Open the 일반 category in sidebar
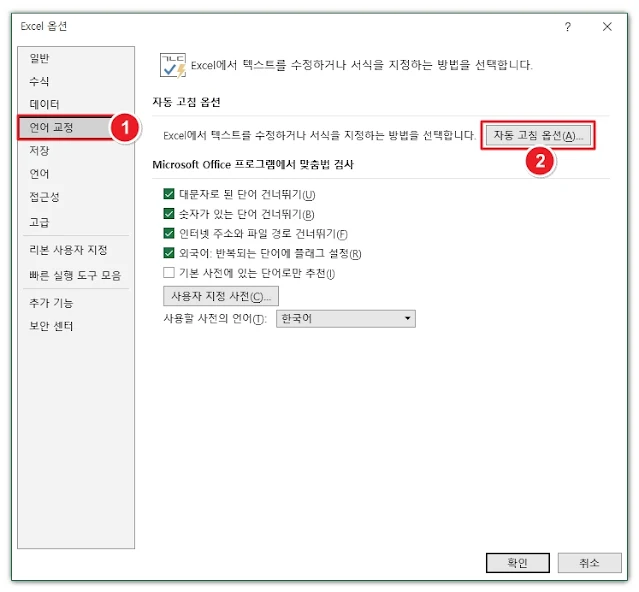The width and height of the screenshot is (639, 592). 39,58
